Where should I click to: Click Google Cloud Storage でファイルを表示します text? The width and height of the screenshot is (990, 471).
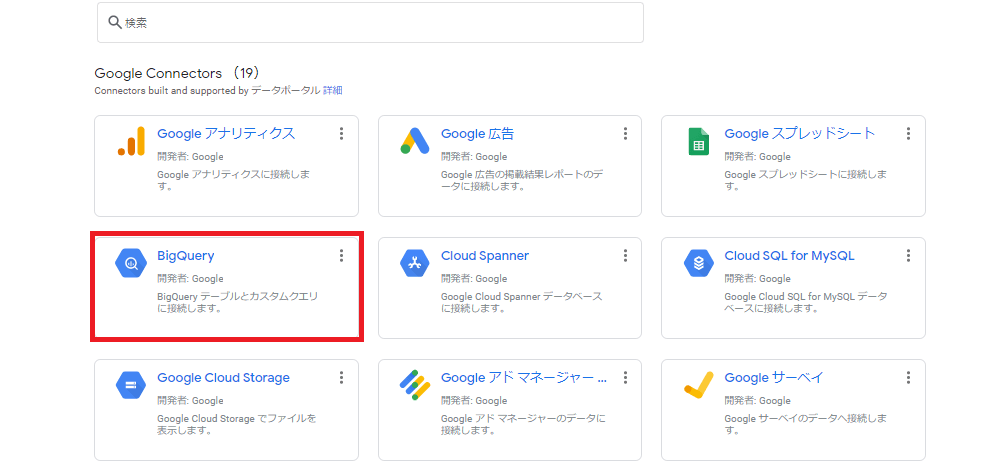pyautogui.click(x=237, y=424)
